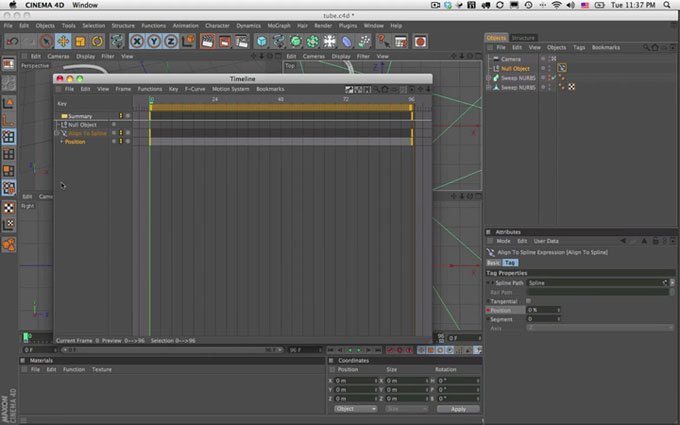Click the Autokeying red button
Image resolution: width=680 pixels, height=425 pixels.
tap(399, 350)
